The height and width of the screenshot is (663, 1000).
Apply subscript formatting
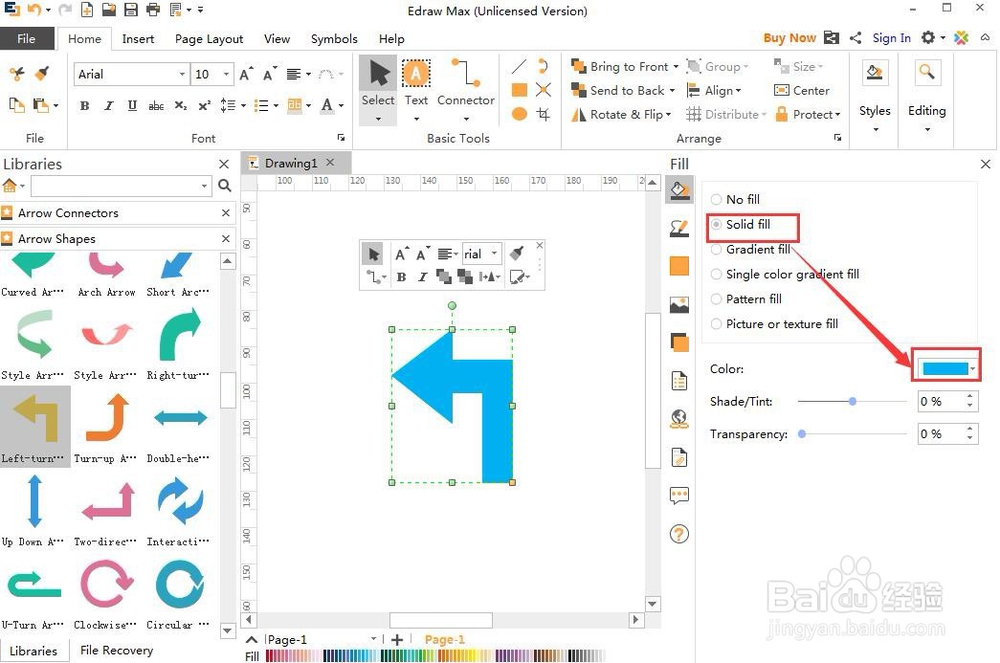click(x=181, y=106)
